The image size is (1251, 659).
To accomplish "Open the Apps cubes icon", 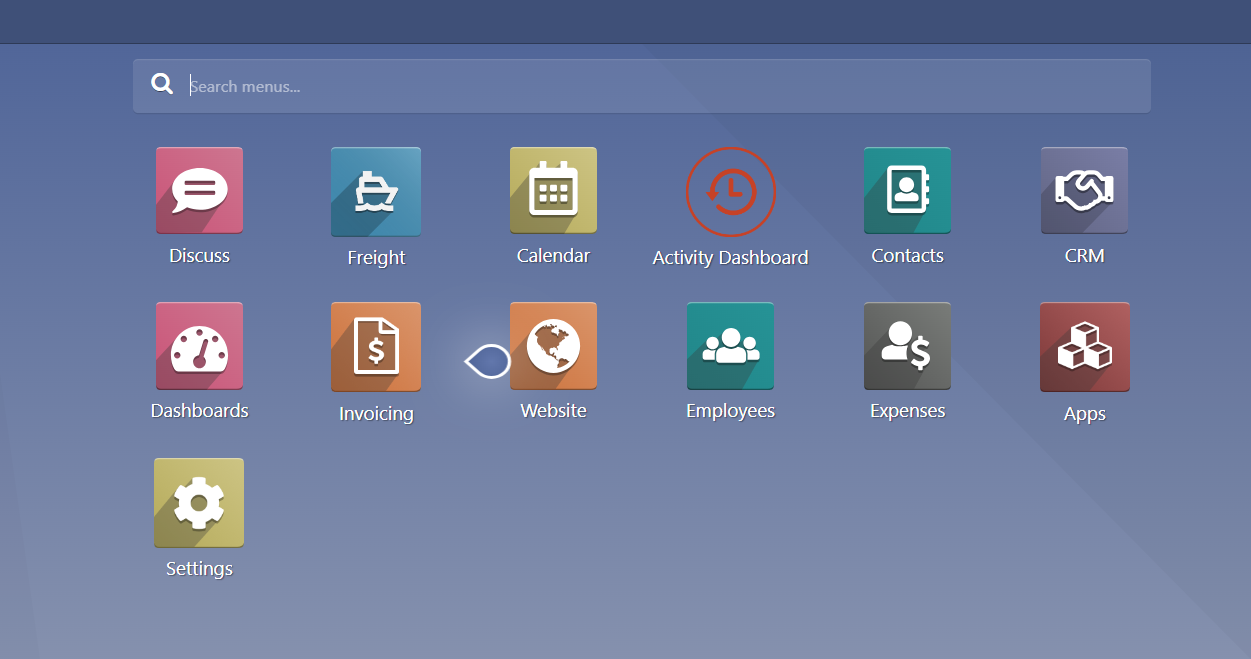I will click(1084, 347).
